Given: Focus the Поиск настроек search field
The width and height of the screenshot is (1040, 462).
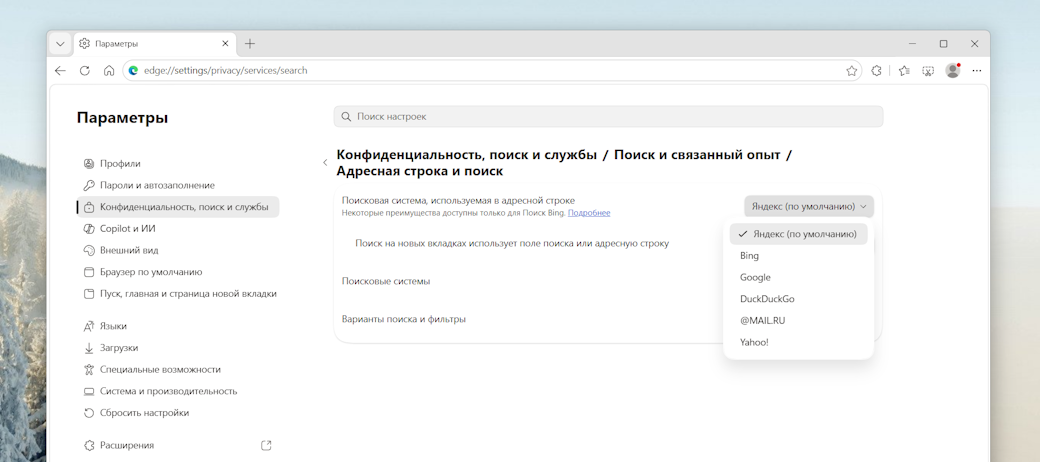Looking at the screenshot, I should pyautogui.click(x=608, y=117).
